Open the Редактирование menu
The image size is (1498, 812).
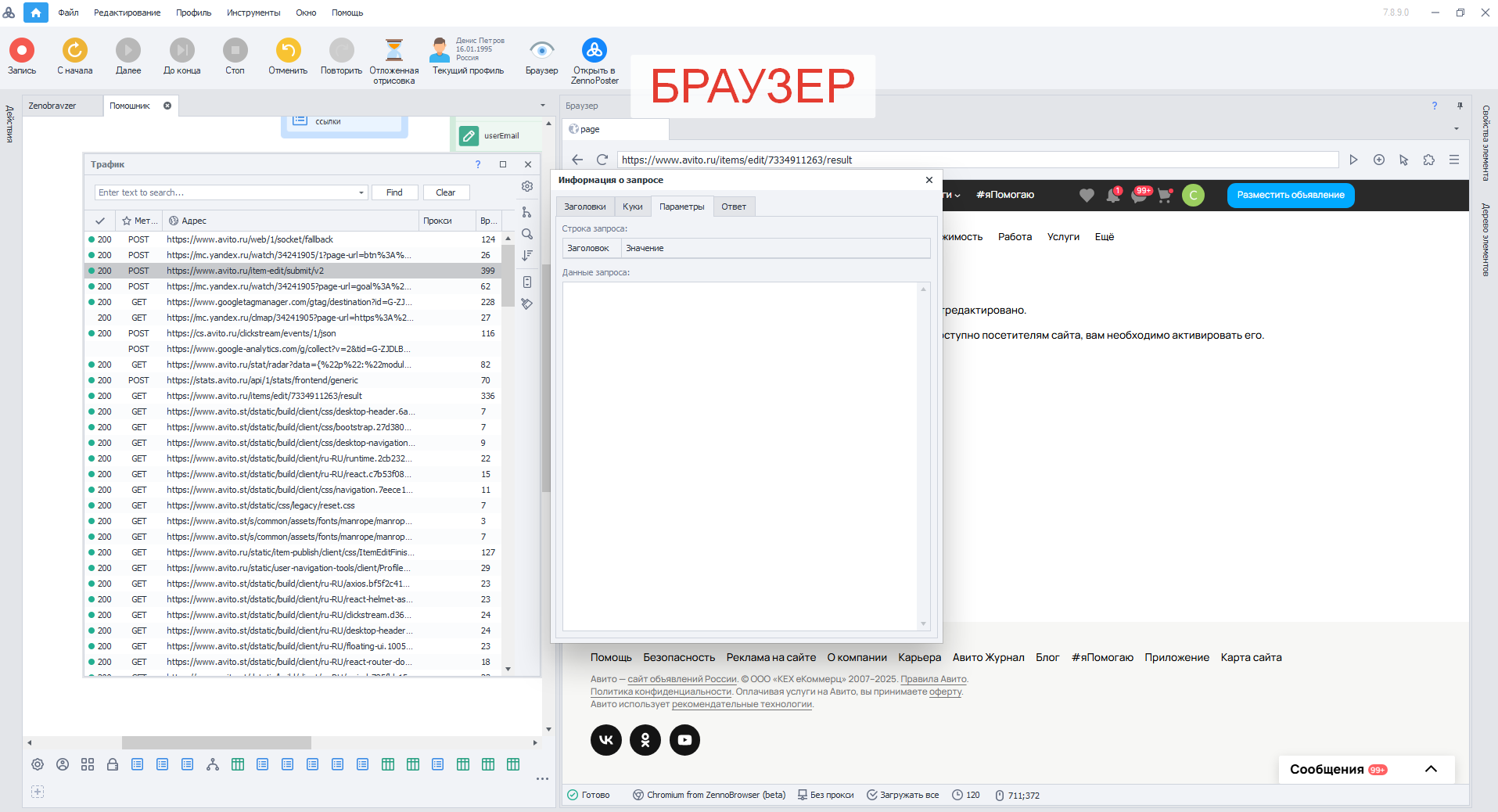pos(127,13)
